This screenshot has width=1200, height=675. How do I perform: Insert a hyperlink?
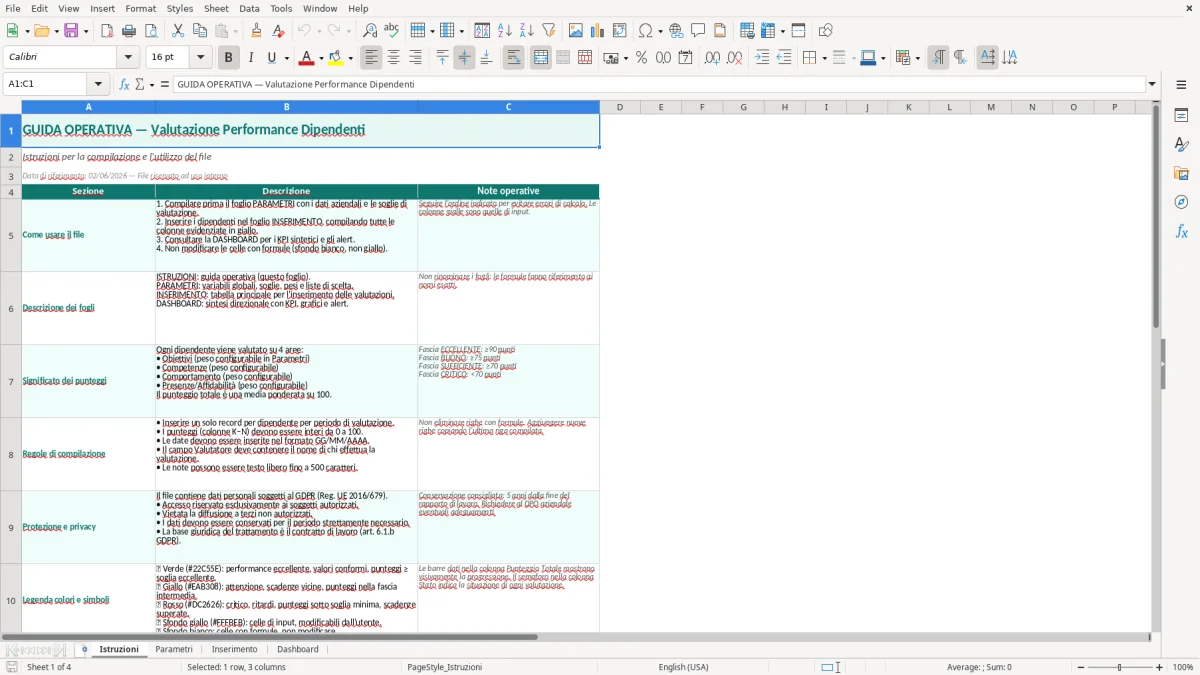pos(676,31)
